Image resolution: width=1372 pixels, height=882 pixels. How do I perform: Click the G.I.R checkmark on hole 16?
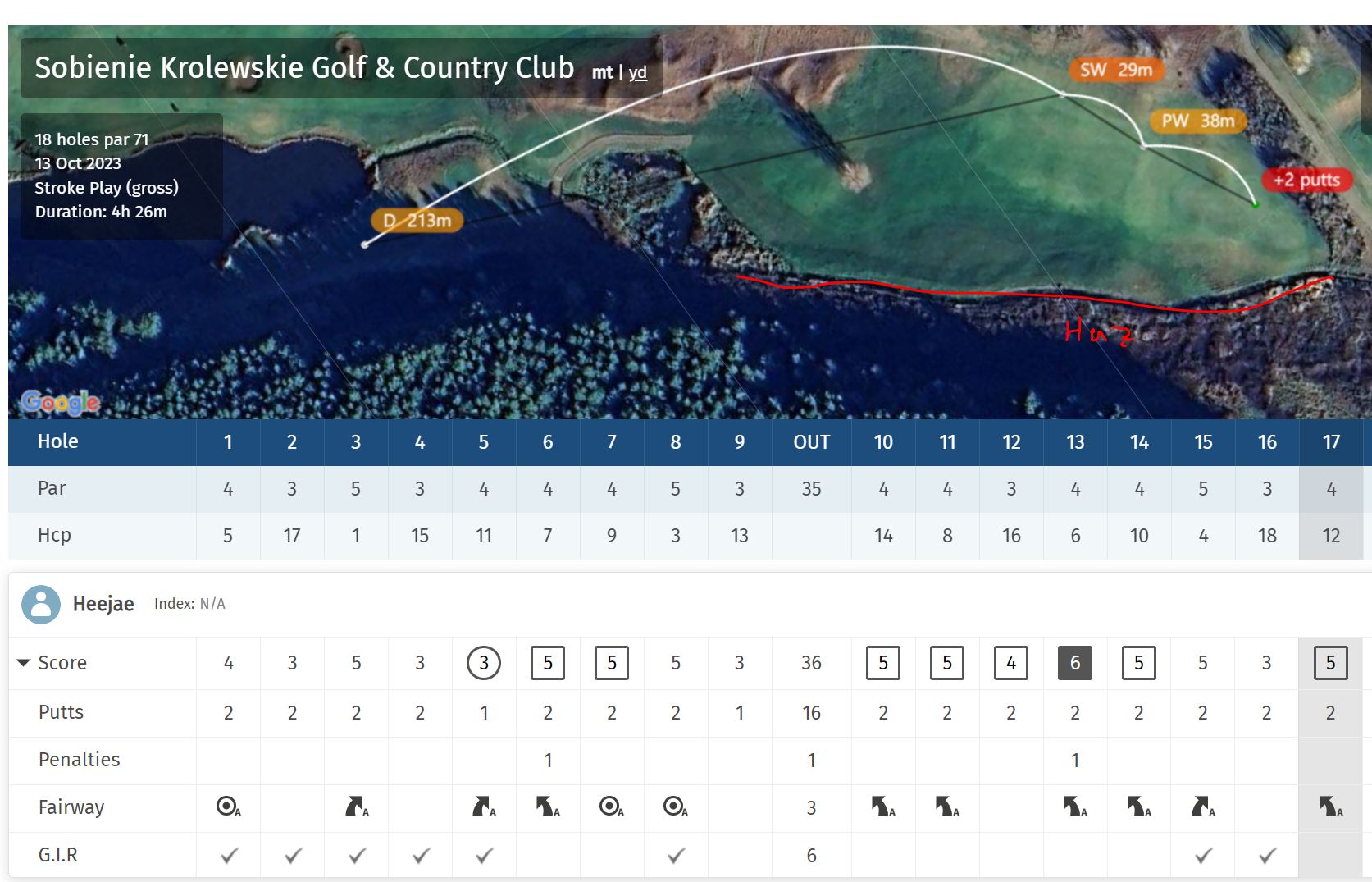(x=1267, y=856)
